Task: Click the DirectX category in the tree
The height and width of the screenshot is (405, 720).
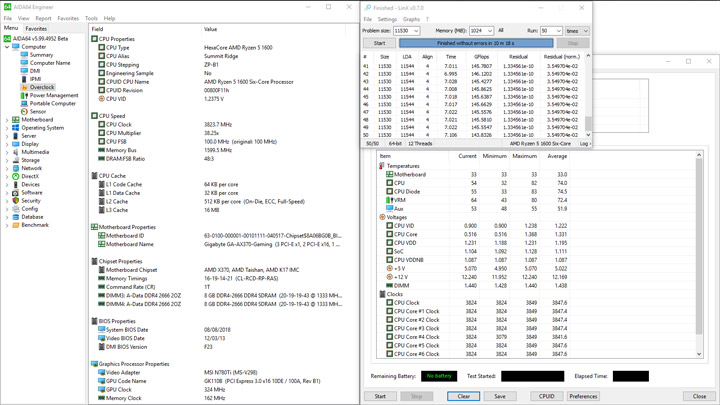Action: tap(30, 176)
